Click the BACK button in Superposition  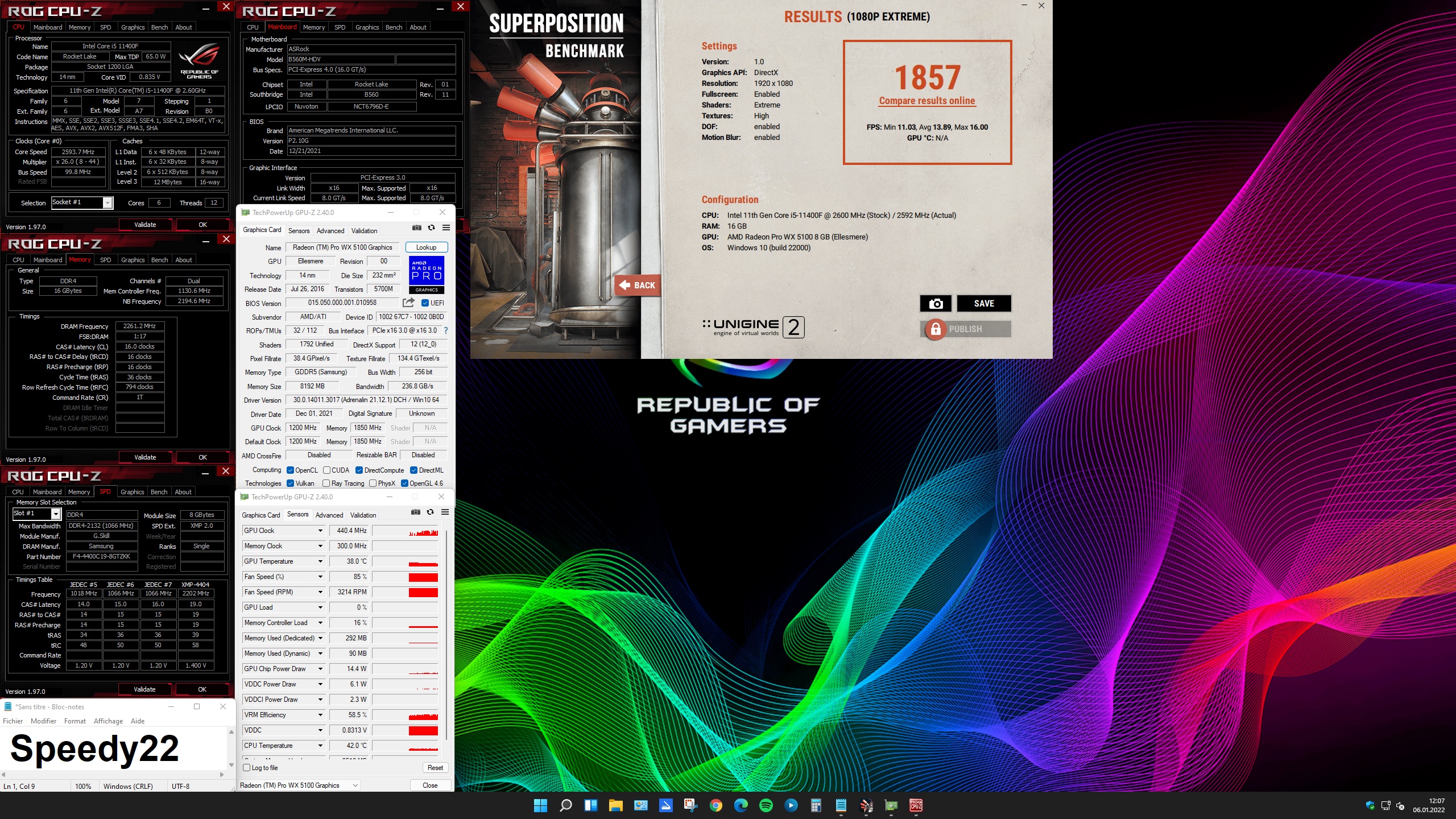[638, 286]
